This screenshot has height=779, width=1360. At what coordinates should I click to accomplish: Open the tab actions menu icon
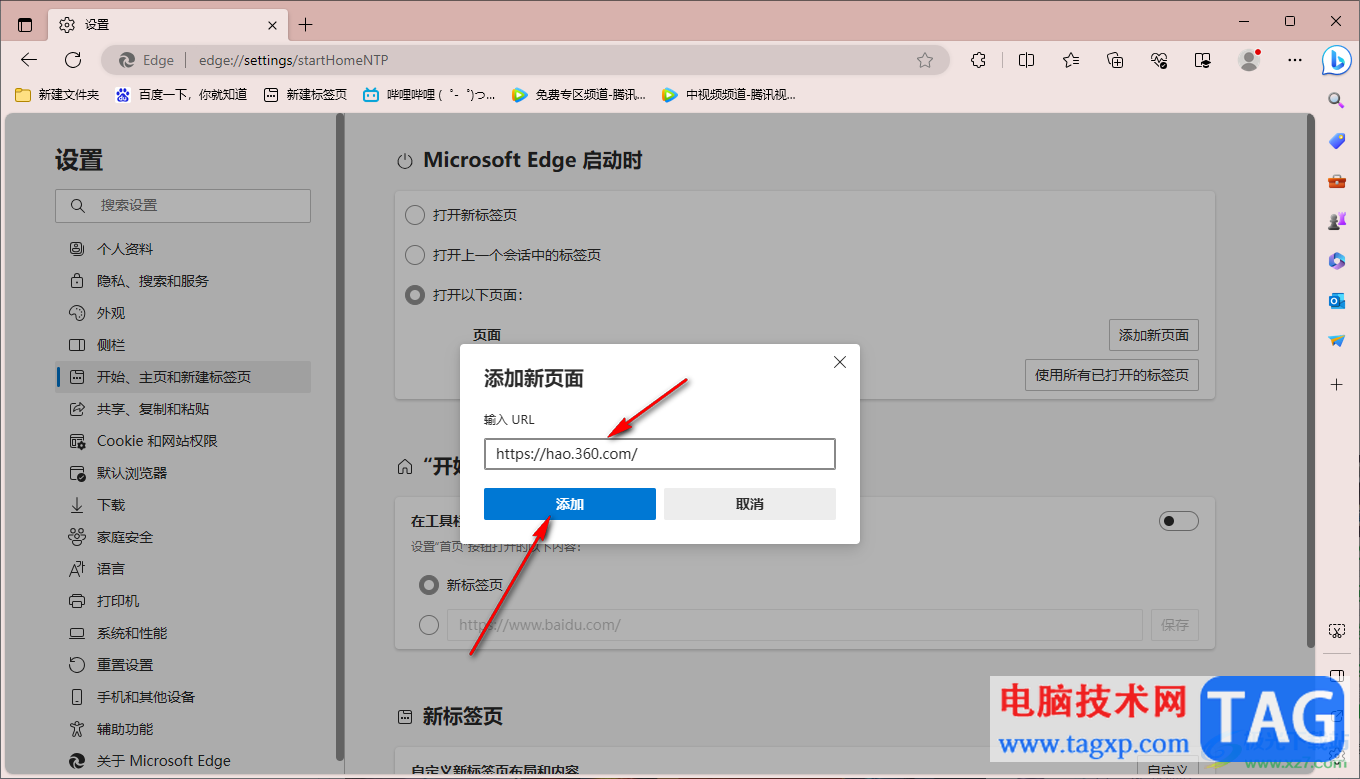(x=25, y=24)
